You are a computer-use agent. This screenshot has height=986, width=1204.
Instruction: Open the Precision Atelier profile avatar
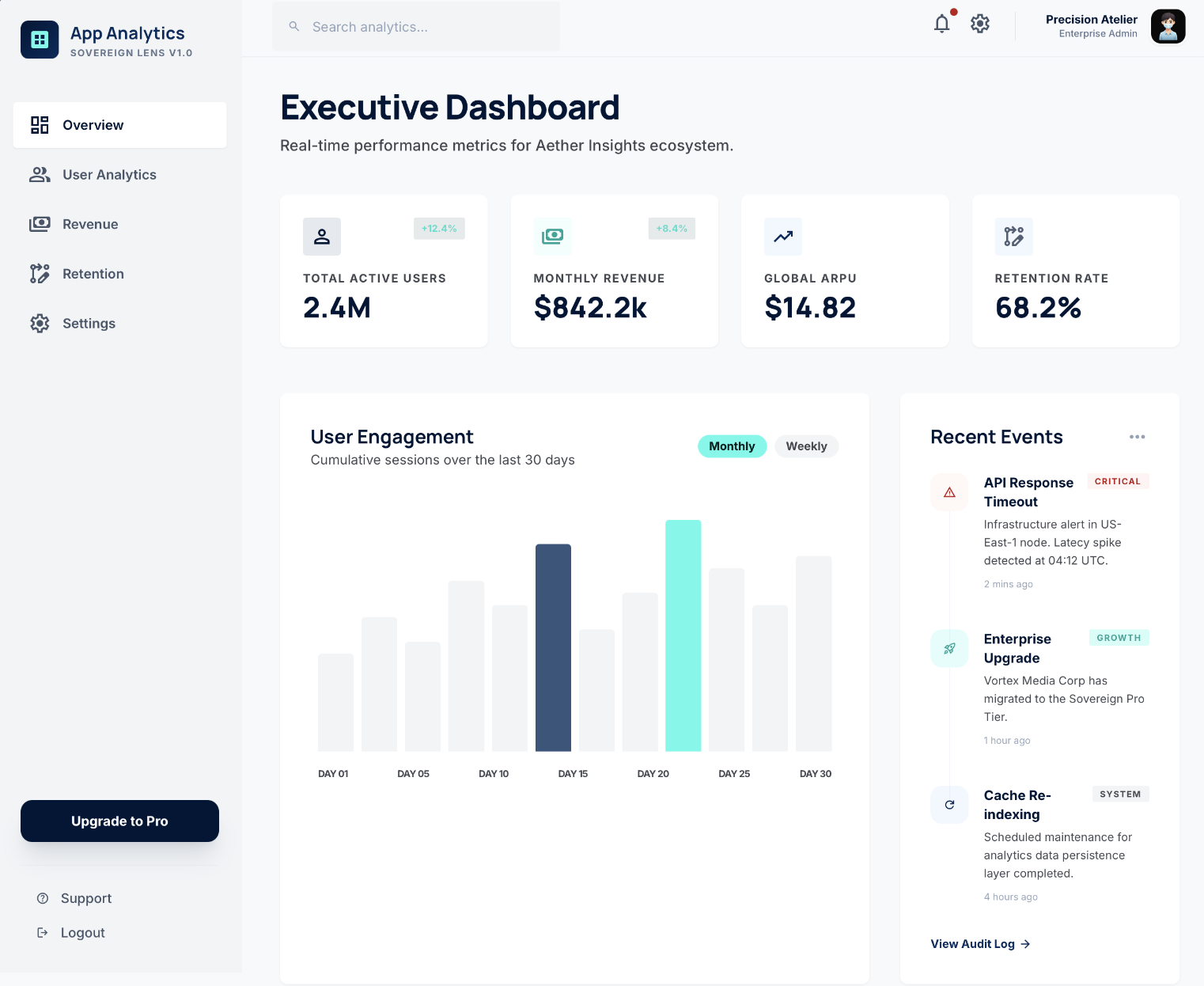point(1168,26)
